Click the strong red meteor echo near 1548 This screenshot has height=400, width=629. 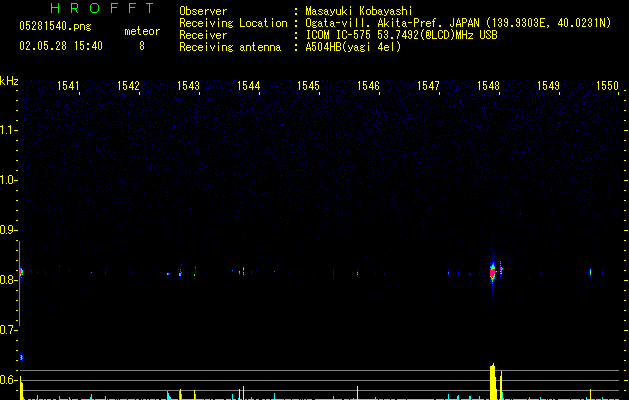point(493,273)
